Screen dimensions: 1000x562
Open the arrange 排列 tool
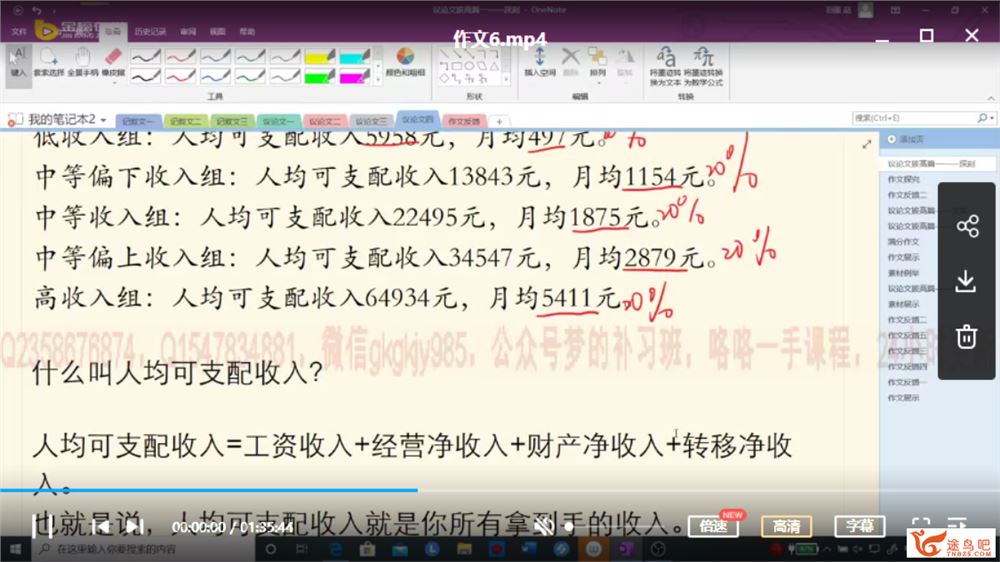598,63
